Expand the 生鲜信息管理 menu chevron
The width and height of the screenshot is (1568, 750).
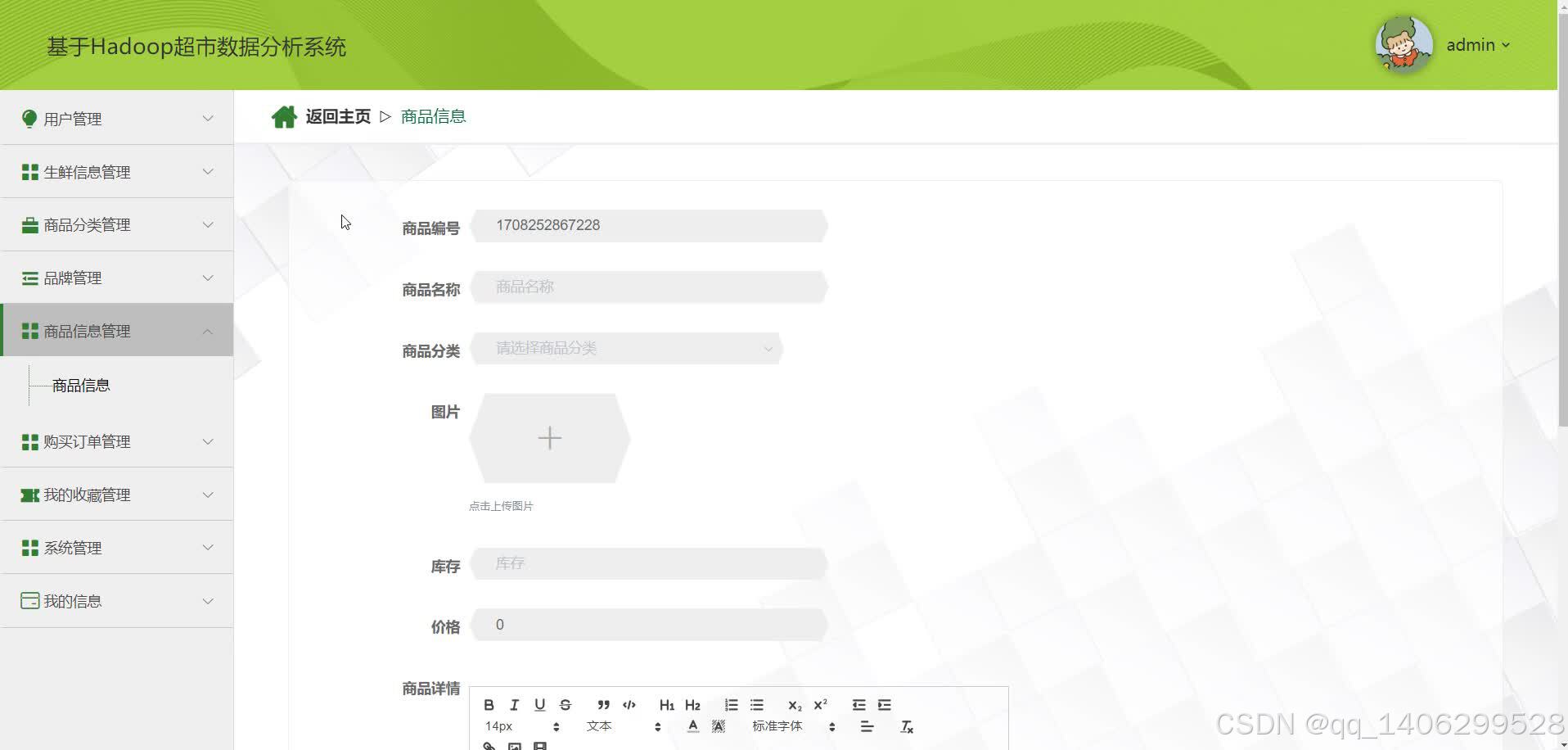pos(208,172)
